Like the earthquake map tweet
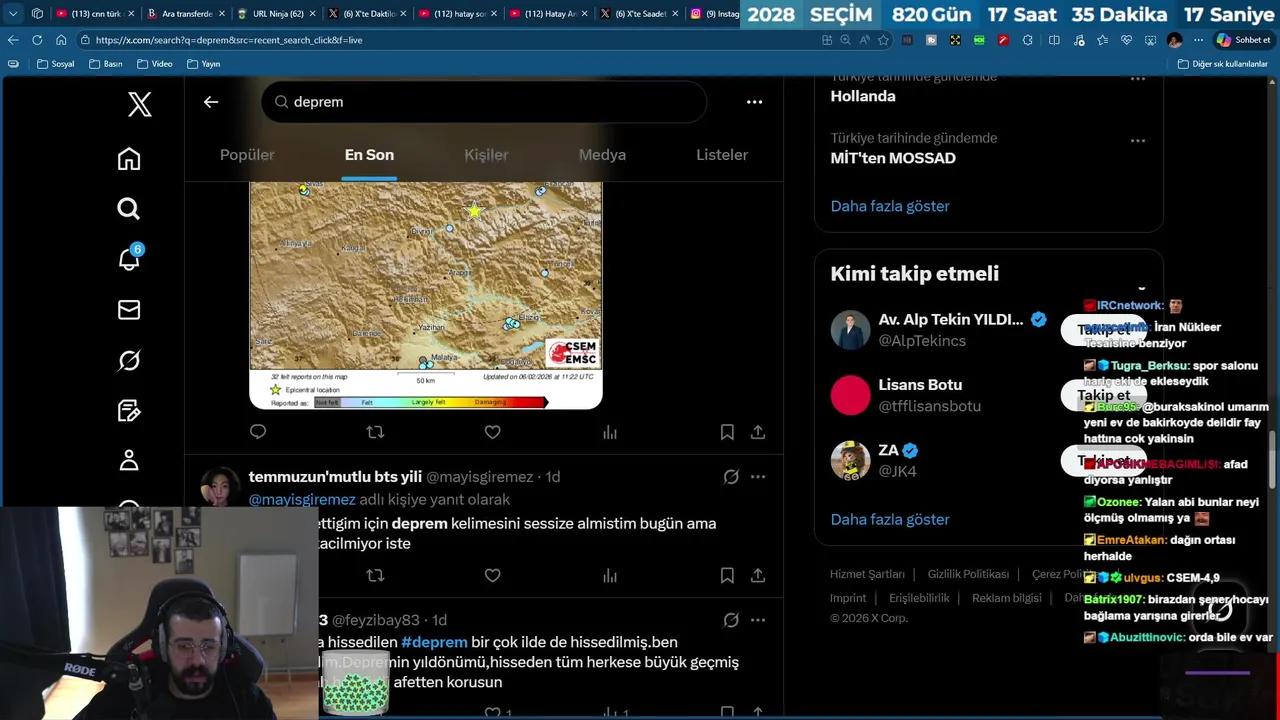Screen dimensions: 1280x720 coord(492,432)
